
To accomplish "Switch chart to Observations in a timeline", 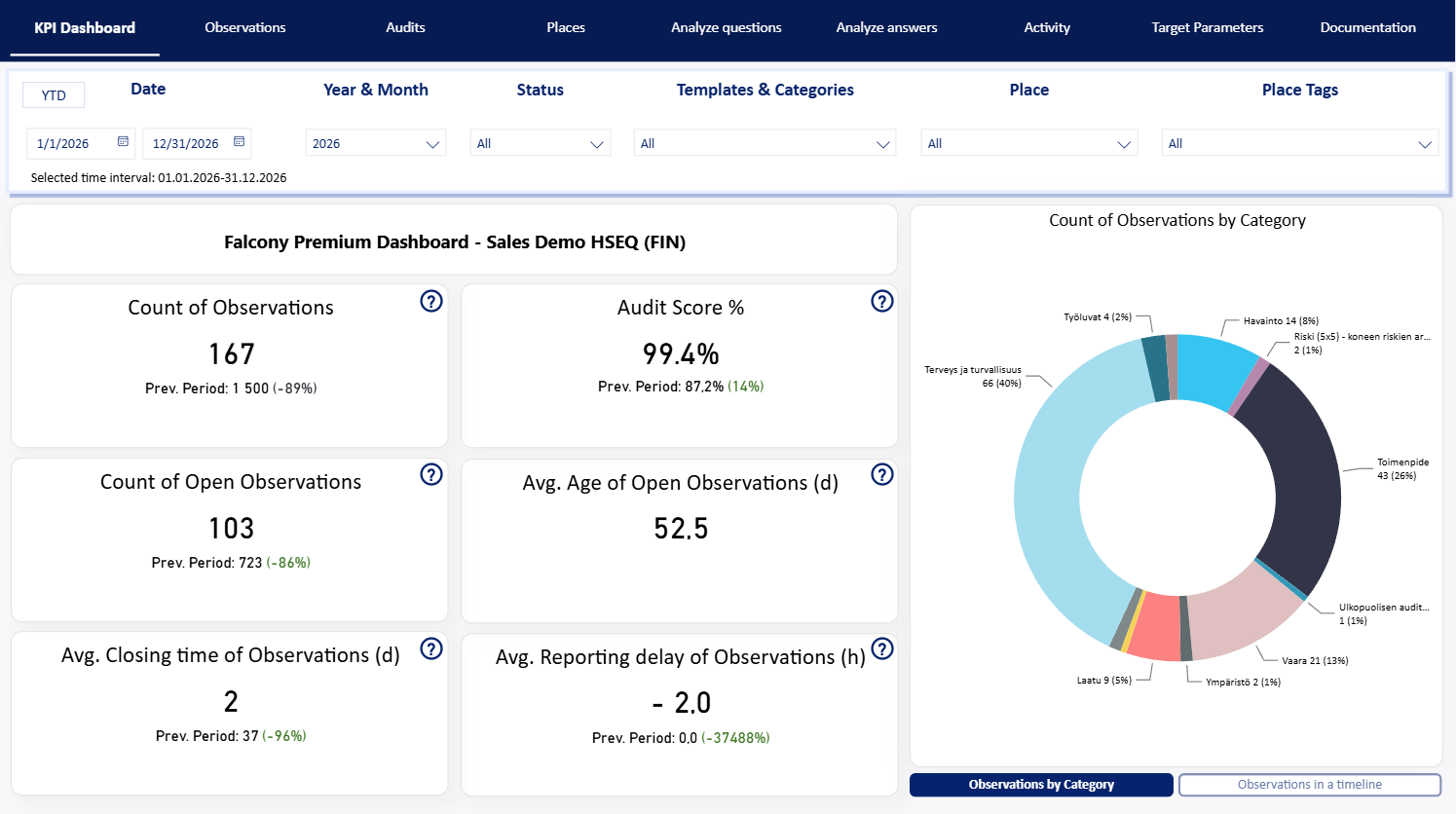I will pos(1309,785).
